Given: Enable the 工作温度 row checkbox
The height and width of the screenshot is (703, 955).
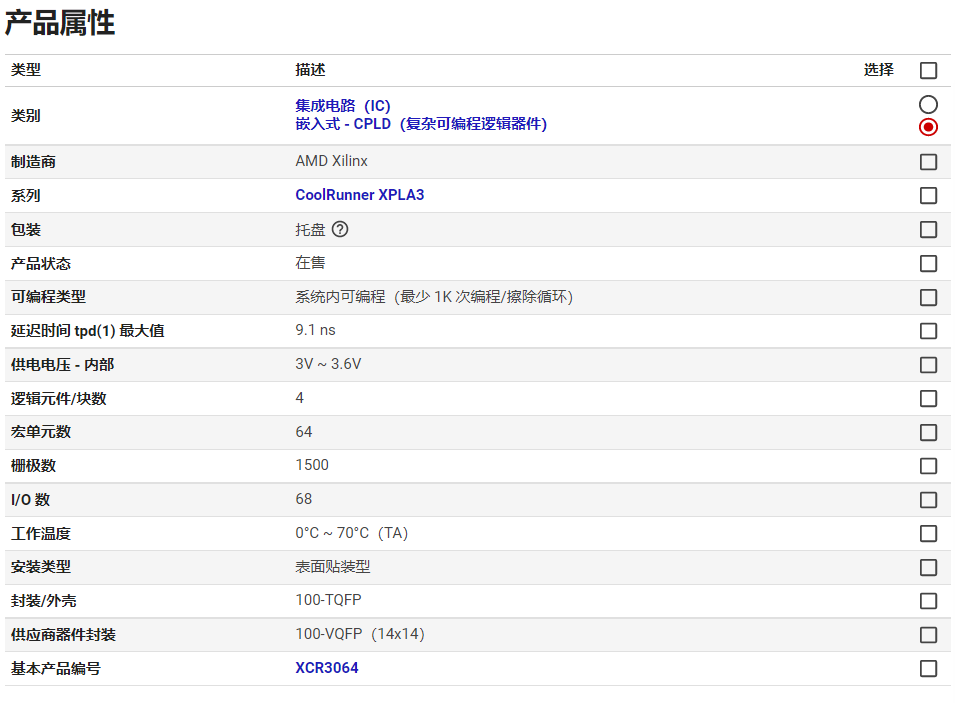Looking at the screenshot, I should (928, 534).
